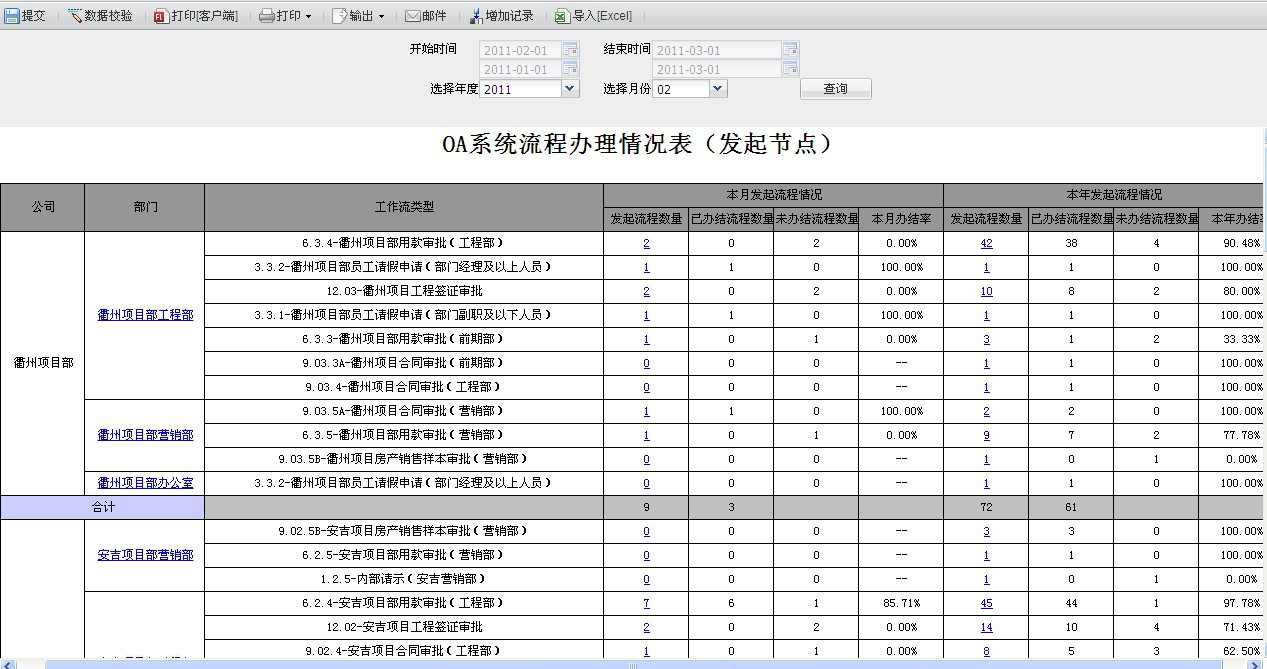
Task: Select row 3.3.1-衢州项目部员工请假申请（部门副职及以下人员）
Action: (x=404, y=315)
